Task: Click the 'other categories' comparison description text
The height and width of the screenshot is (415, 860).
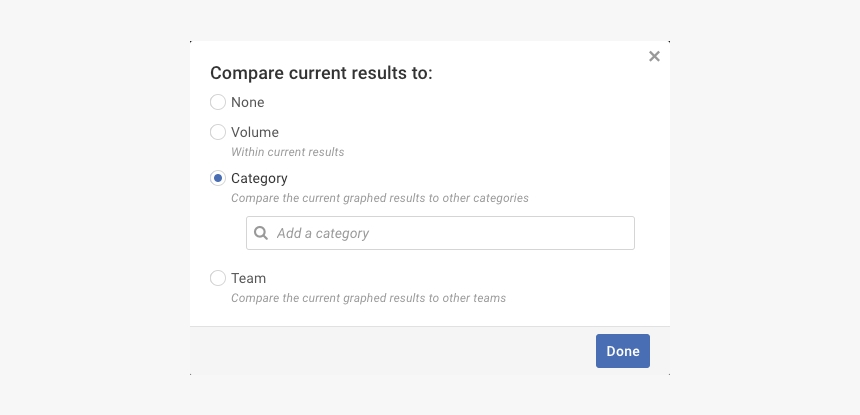Action: coord(380,198)
